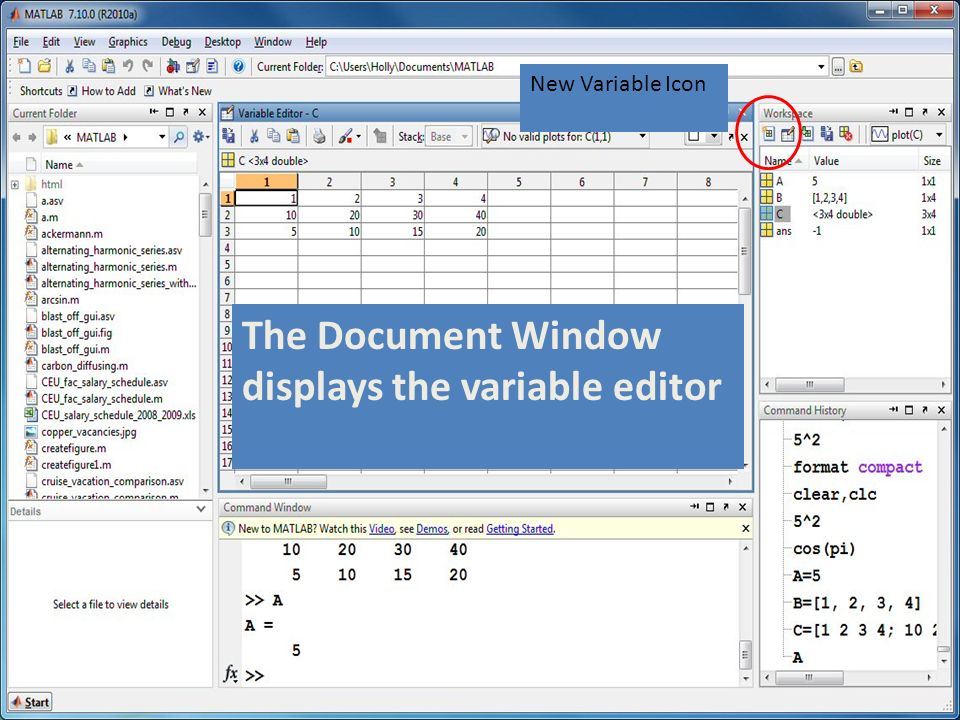Image resolution: width=960 pixels, height=720 pixels.
Task: Select format compact in Command History
Action: pyautogui.click(x=857, y=467)
